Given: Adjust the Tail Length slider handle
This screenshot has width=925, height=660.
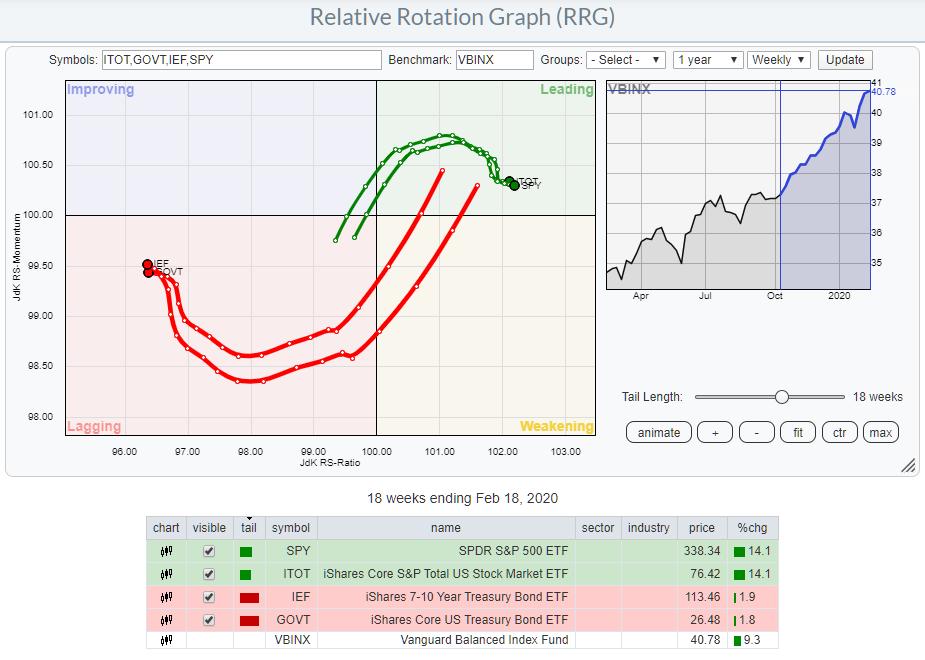Looking at the screenshot, I should (x=782, y=397).
